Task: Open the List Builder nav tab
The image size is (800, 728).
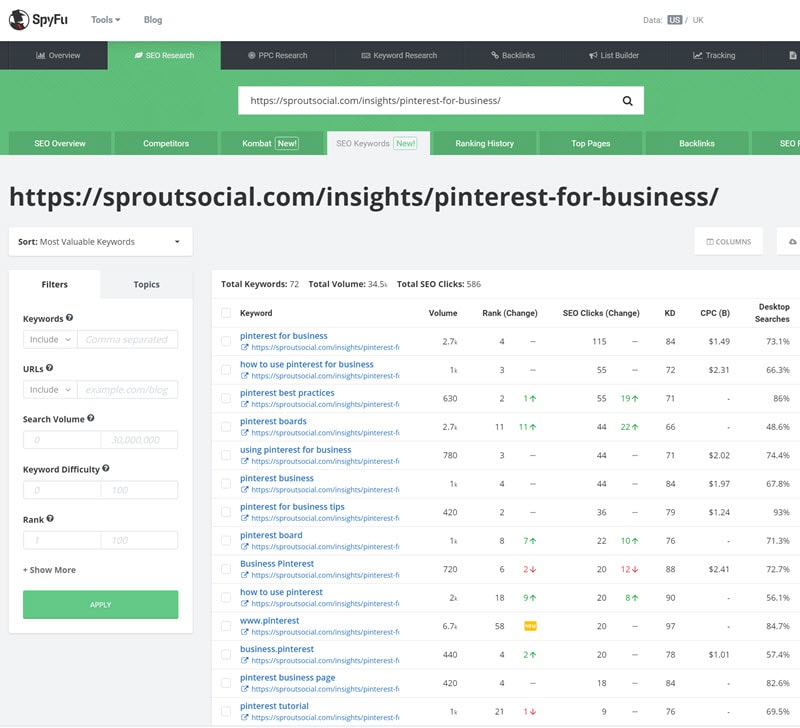Action: click(614, 56)
